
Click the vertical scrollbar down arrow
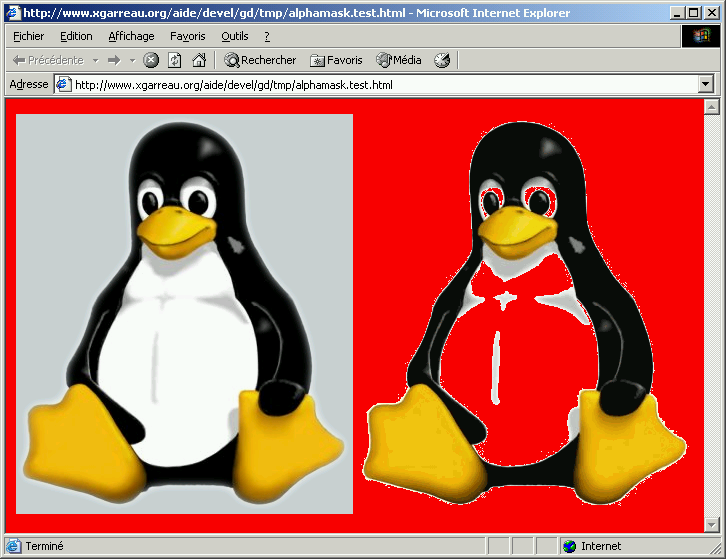(x=711, y=525)
